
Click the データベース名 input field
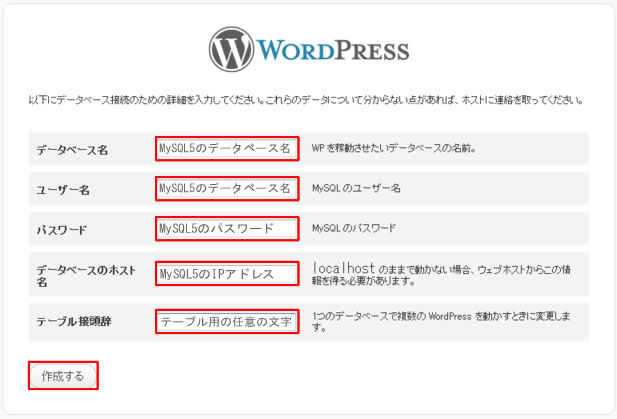click(227, 148)
